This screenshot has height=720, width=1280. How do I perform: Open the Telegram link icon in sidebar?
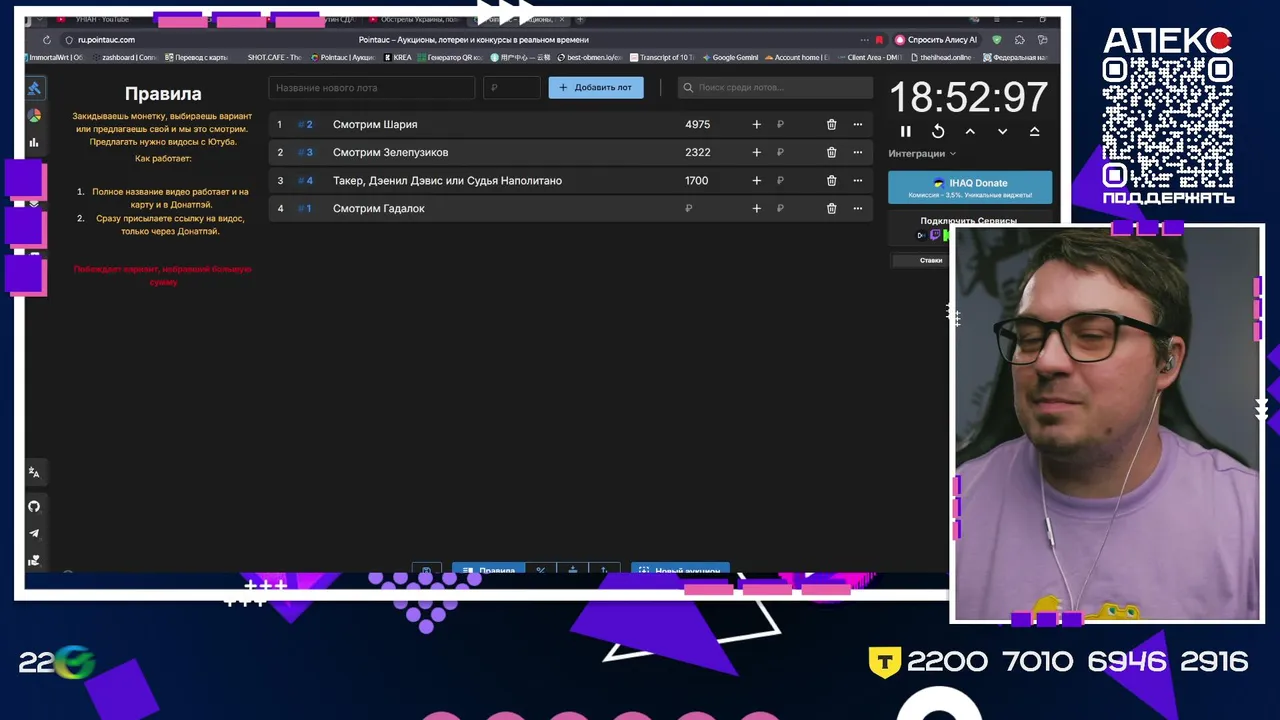point(34,534)
